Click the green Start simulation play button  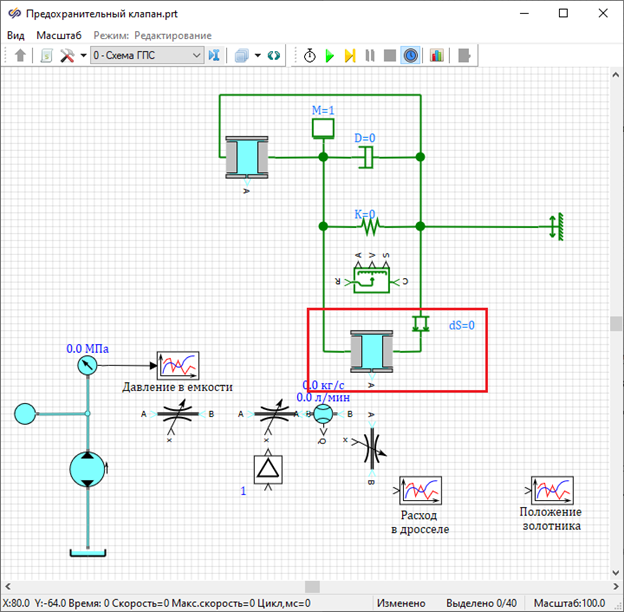tap(329, 56)
